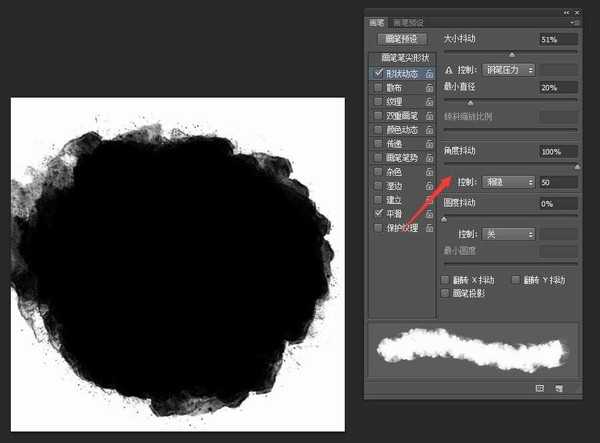This screenshot has width=600, height=443.
Task: Select the 画笔笔尖形状 section
Action: [405, 58]
